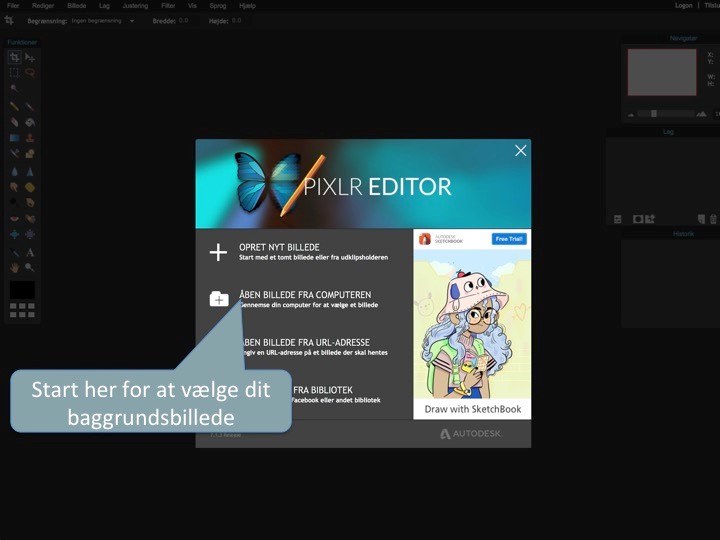Click the Free Trial! ad button
This screenshot has height=540, width=720.
[509, 239]
